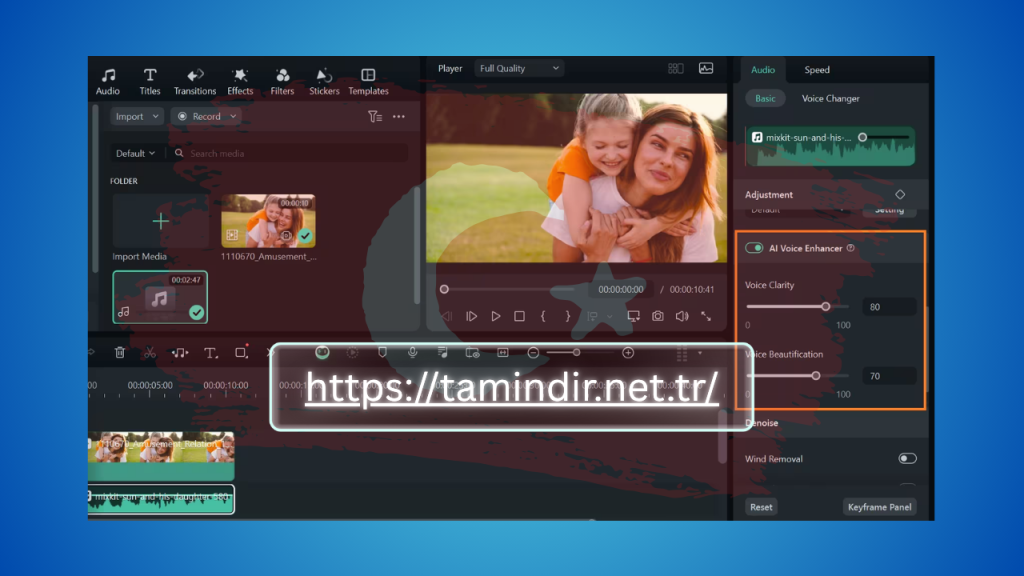Open the Transitions tab
The image size is (1024, 576).
(195, 82)
